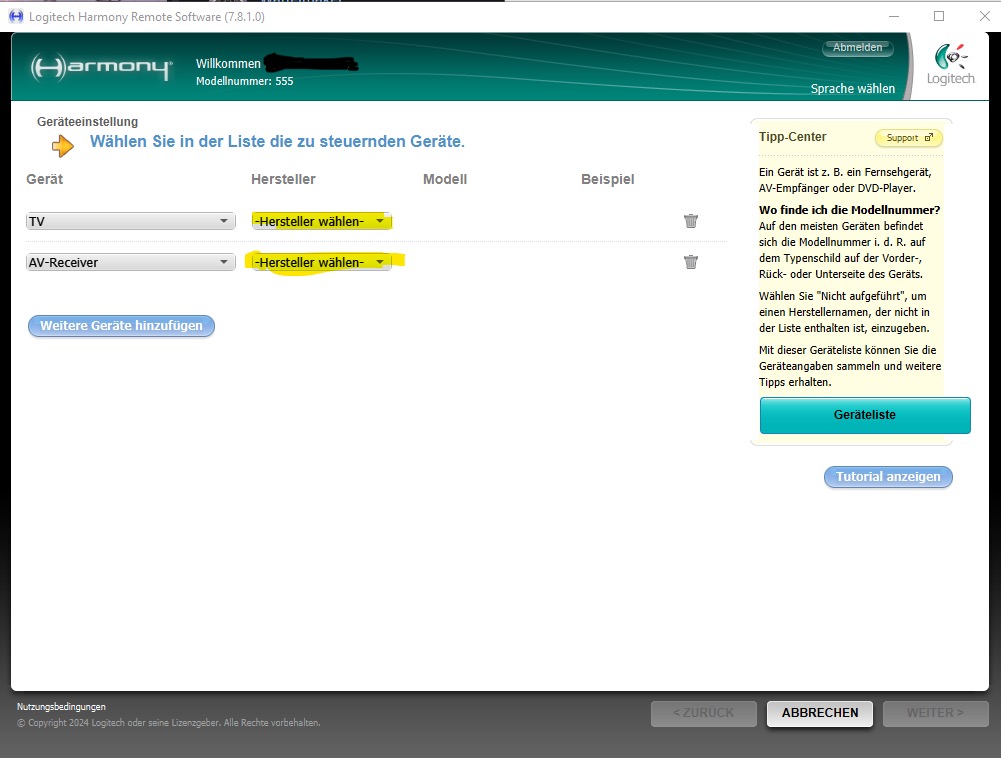Click the Geräteeinstellung heading text

(87, 122)
